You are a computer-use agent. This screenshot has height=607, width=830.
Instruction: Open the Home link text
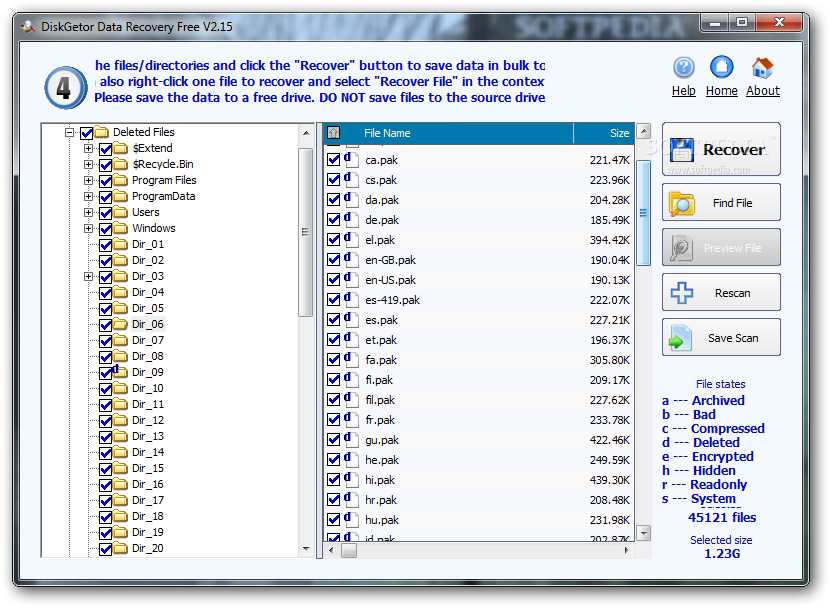click(x=721, y=90)
